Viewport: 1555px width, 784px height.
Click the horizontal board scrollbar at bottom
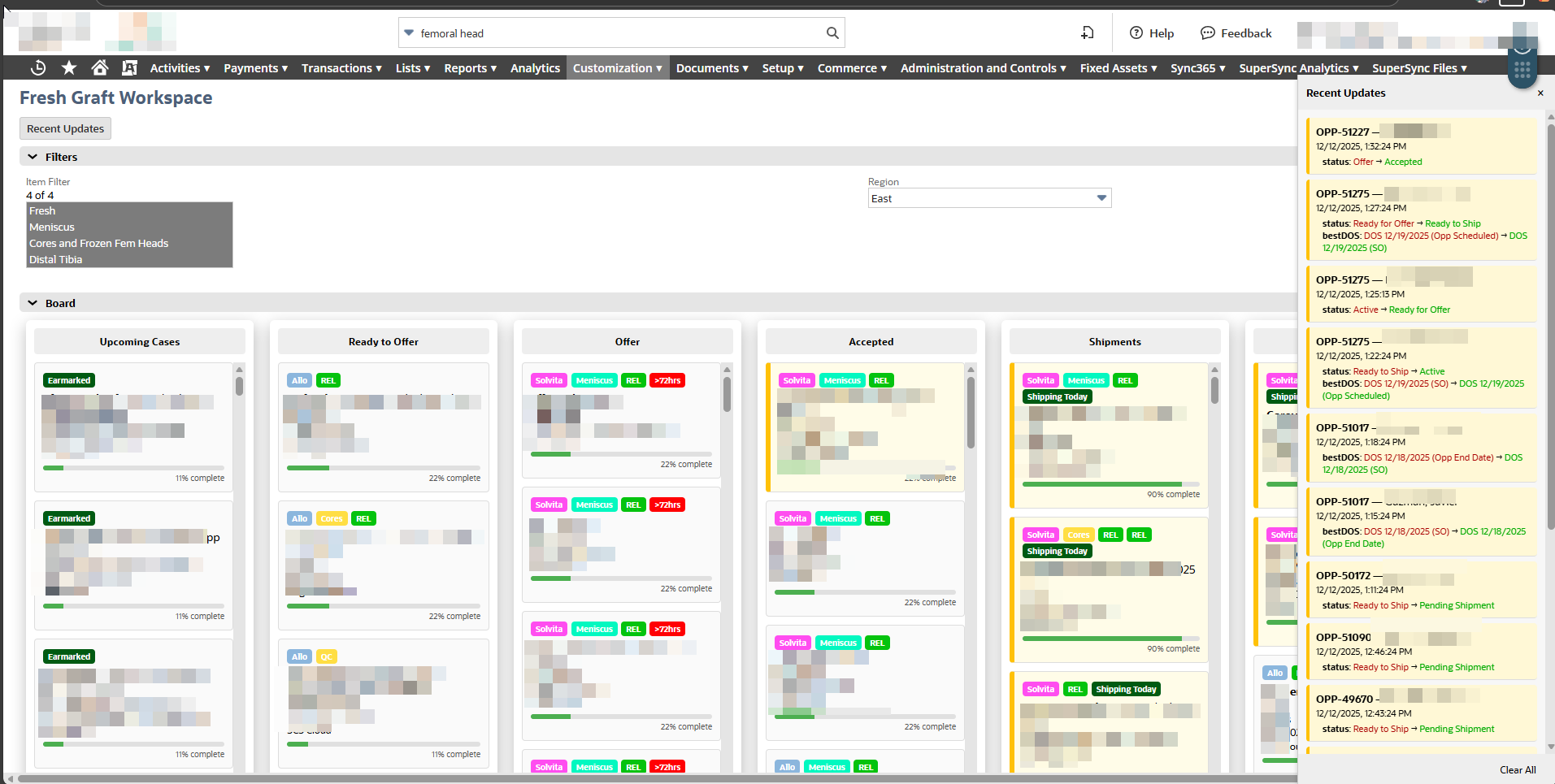pos(658,779)
